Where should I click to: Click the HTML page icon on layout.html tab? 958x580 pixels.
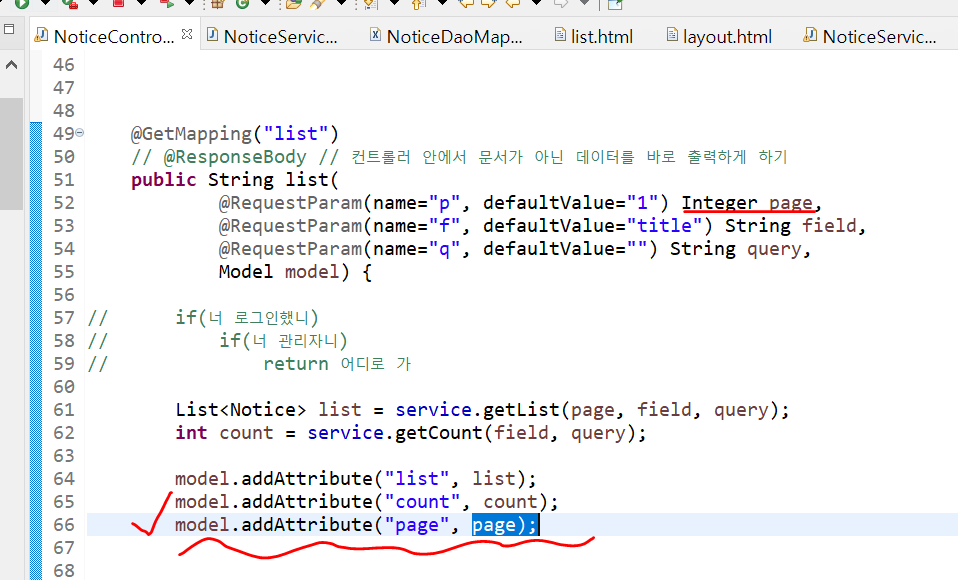point(671,35)
